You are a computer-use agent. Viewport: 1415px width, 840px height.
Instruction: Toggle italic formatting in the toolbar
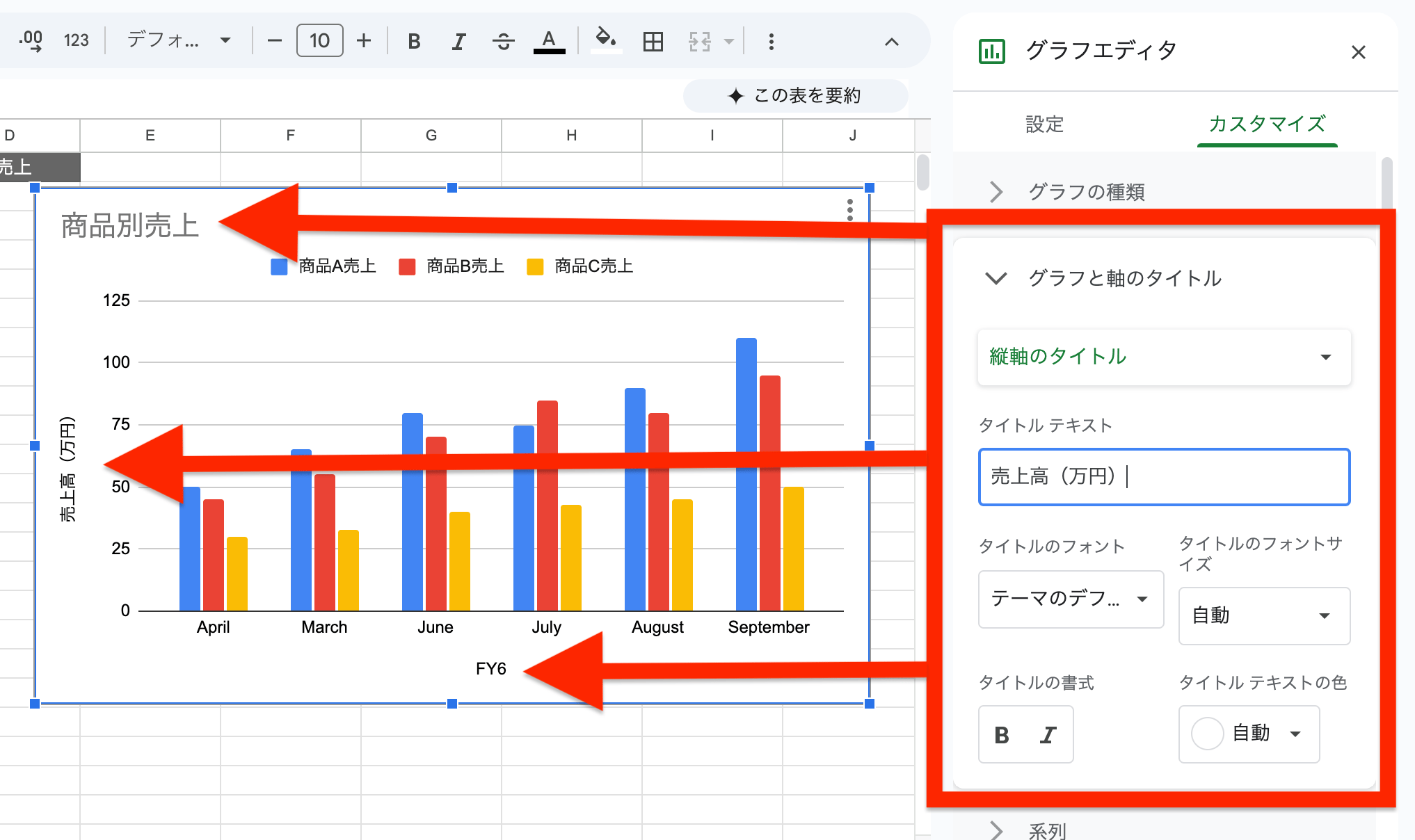coord(458,40)
